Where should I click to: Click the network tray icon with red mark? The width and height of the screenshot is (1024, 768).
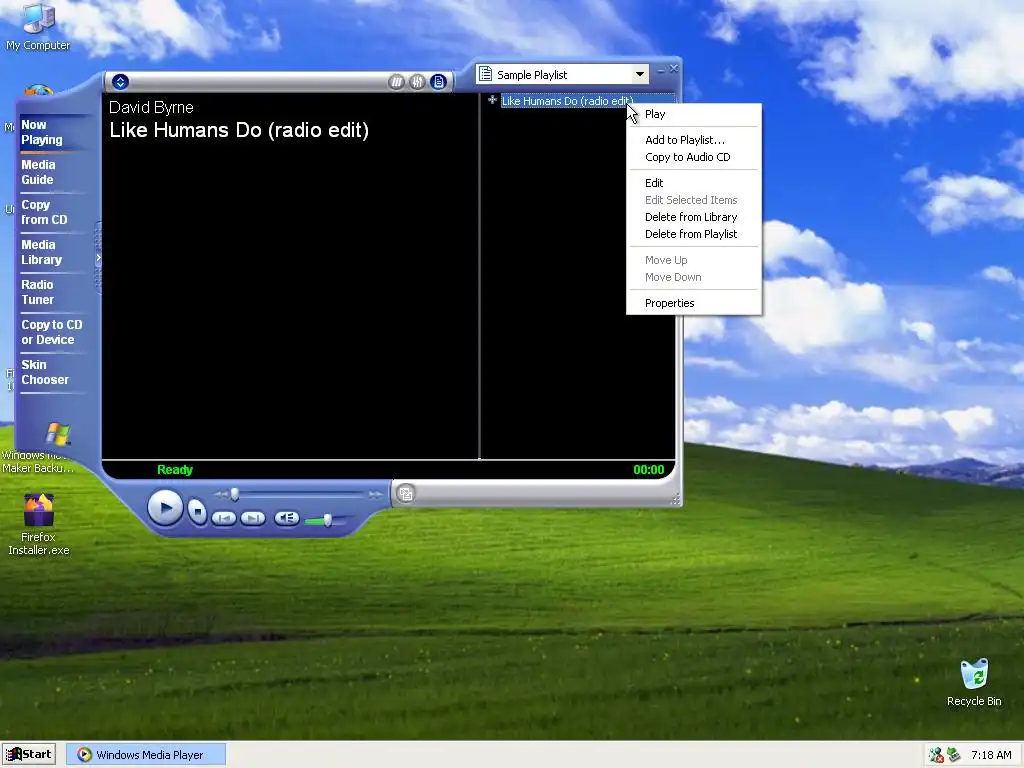936,755
